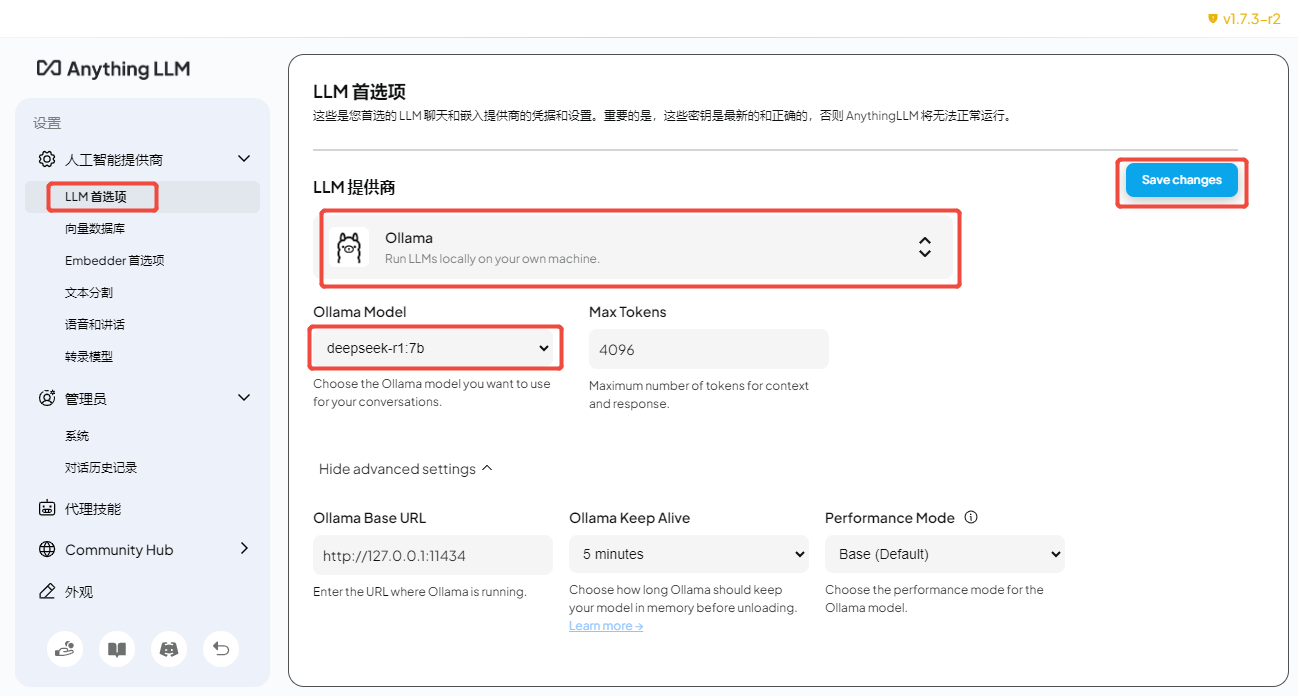1298x696 pixels.
Task: Click the gear icon beside 人工智能提供商
Action: (47, 159)
